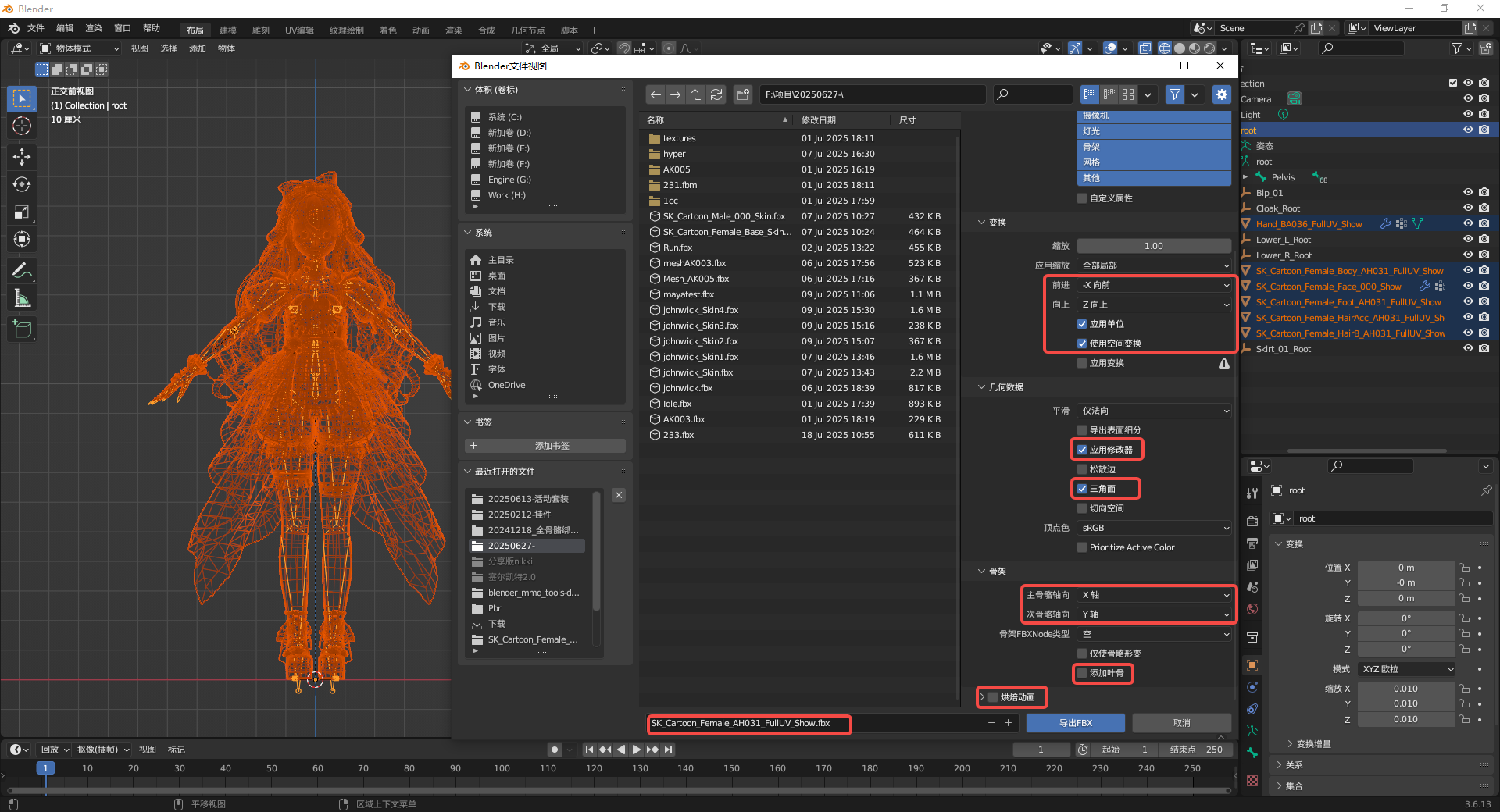Jump to timeline end playback button

[x=669, y=750]
